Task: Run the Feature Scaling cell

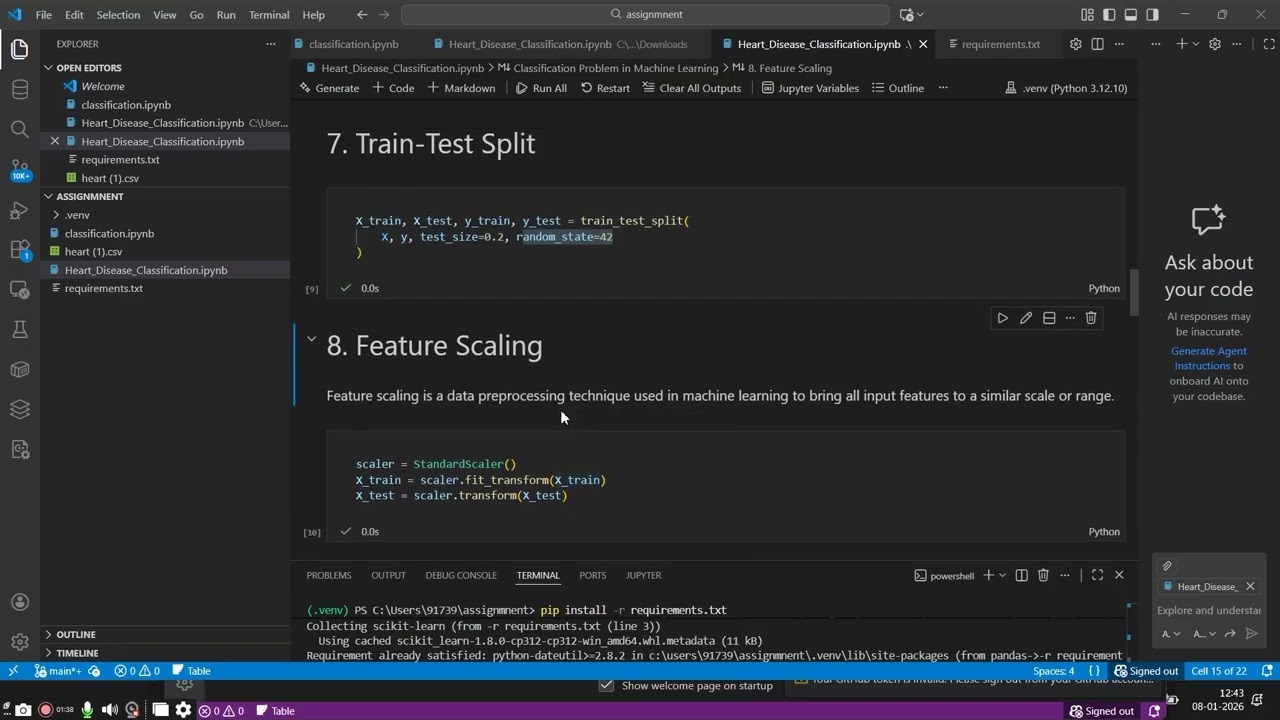Action: (1002, 318)
